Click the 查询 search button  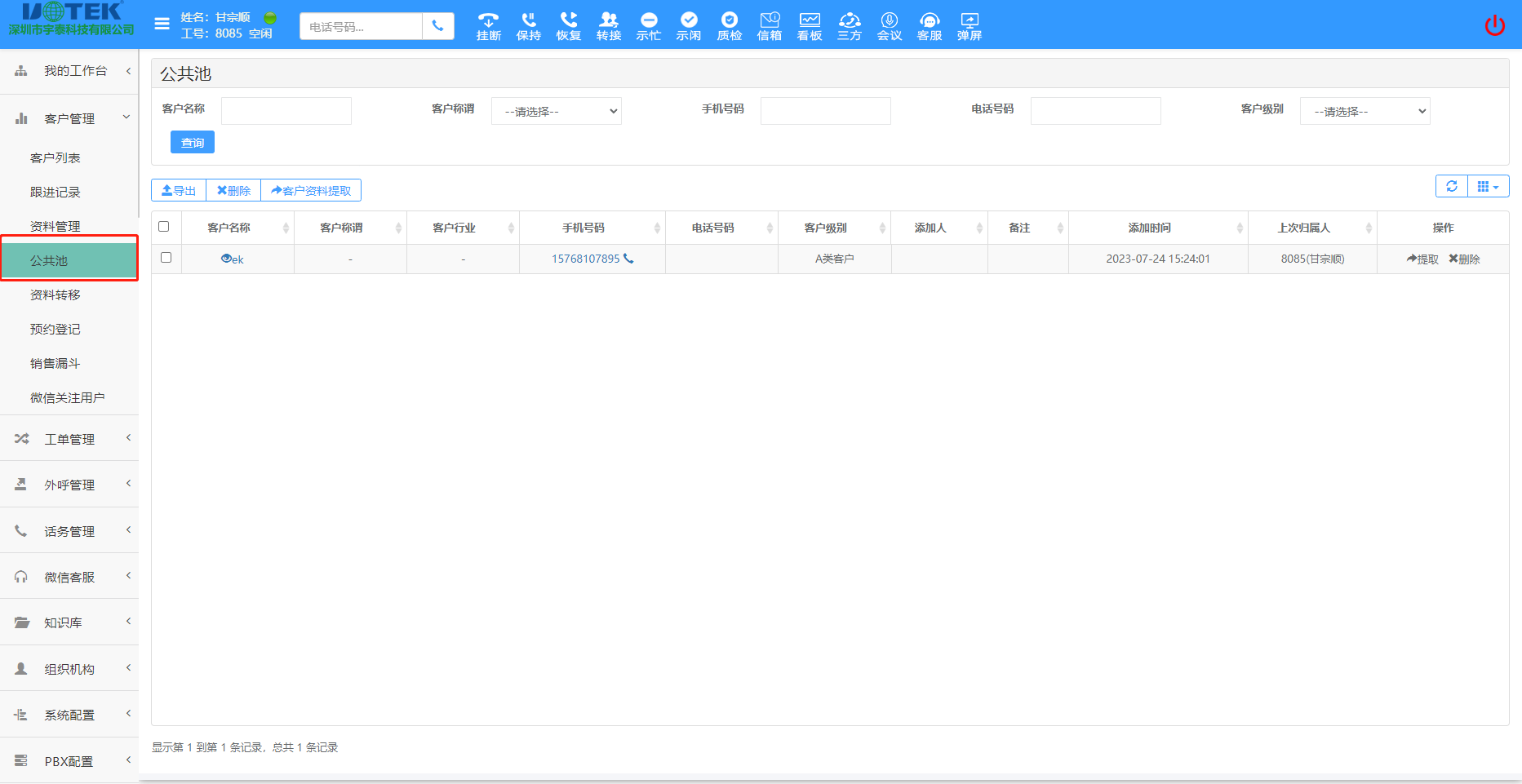[193, 143]
